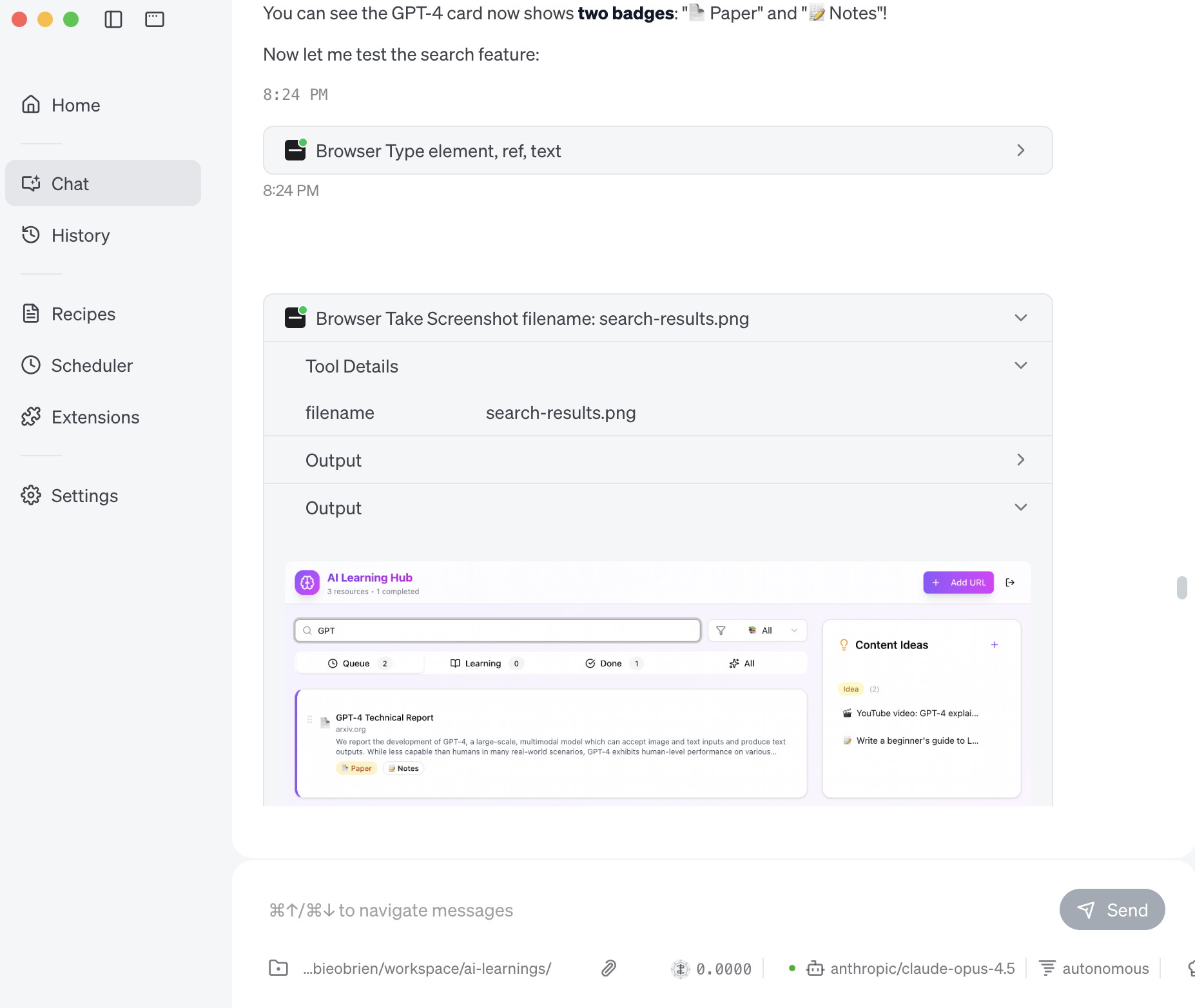Toggle the sidebar panel icon
Screen dimensions: 1195x1008
pyautogui.click(x=113, y=19)
